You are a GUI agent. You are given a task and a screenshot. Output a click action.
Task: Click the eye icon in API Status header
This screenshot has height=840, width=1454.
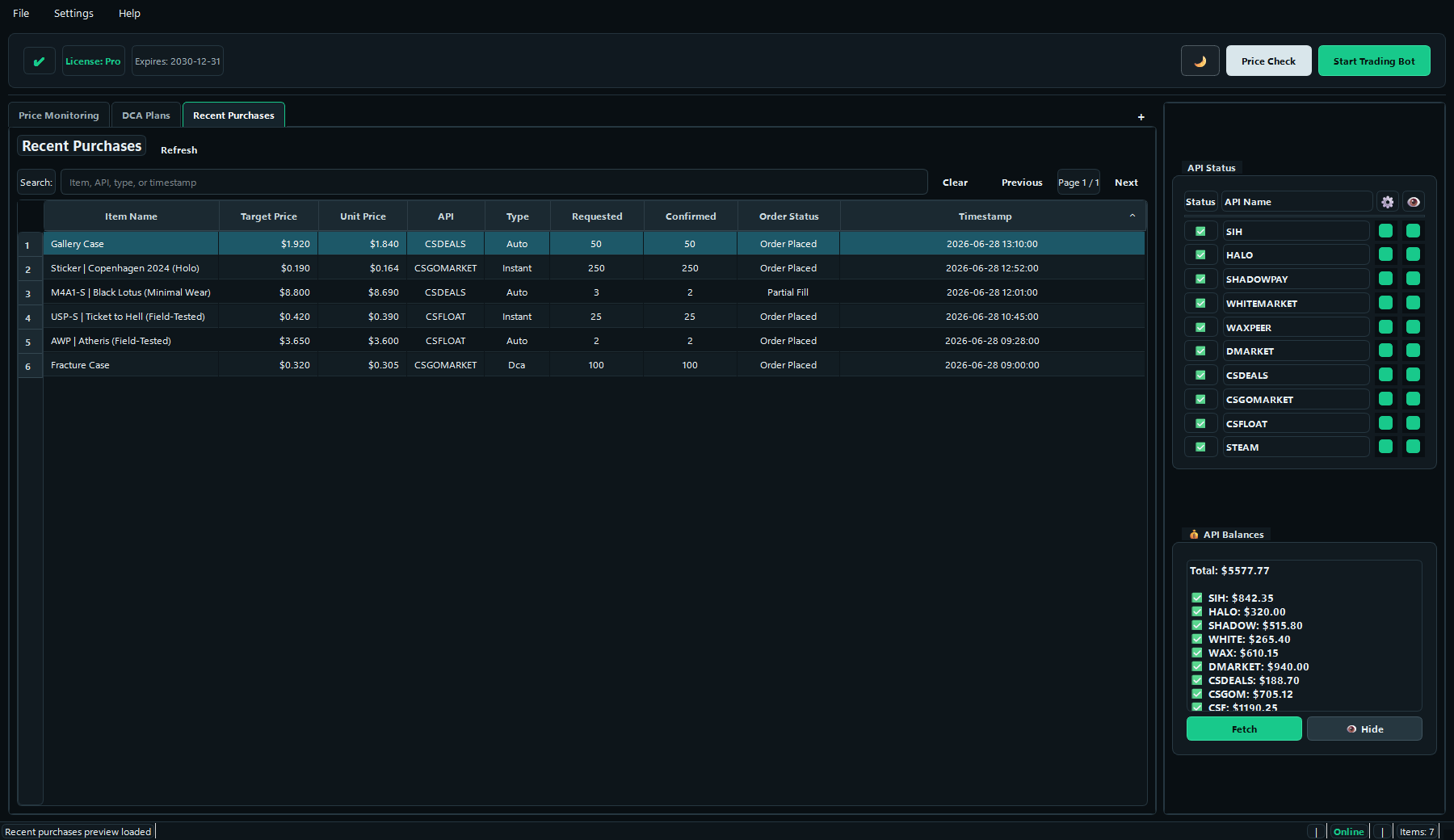(1414, 202)
